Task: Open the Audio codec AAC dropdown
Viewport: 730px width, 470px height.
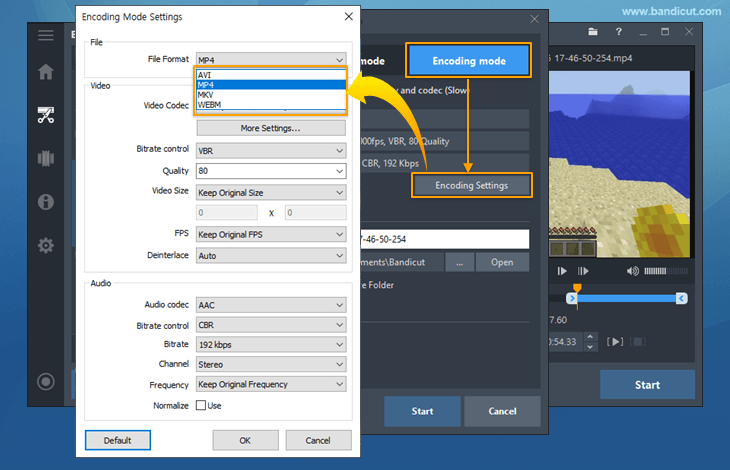Action: coord(271,305)
